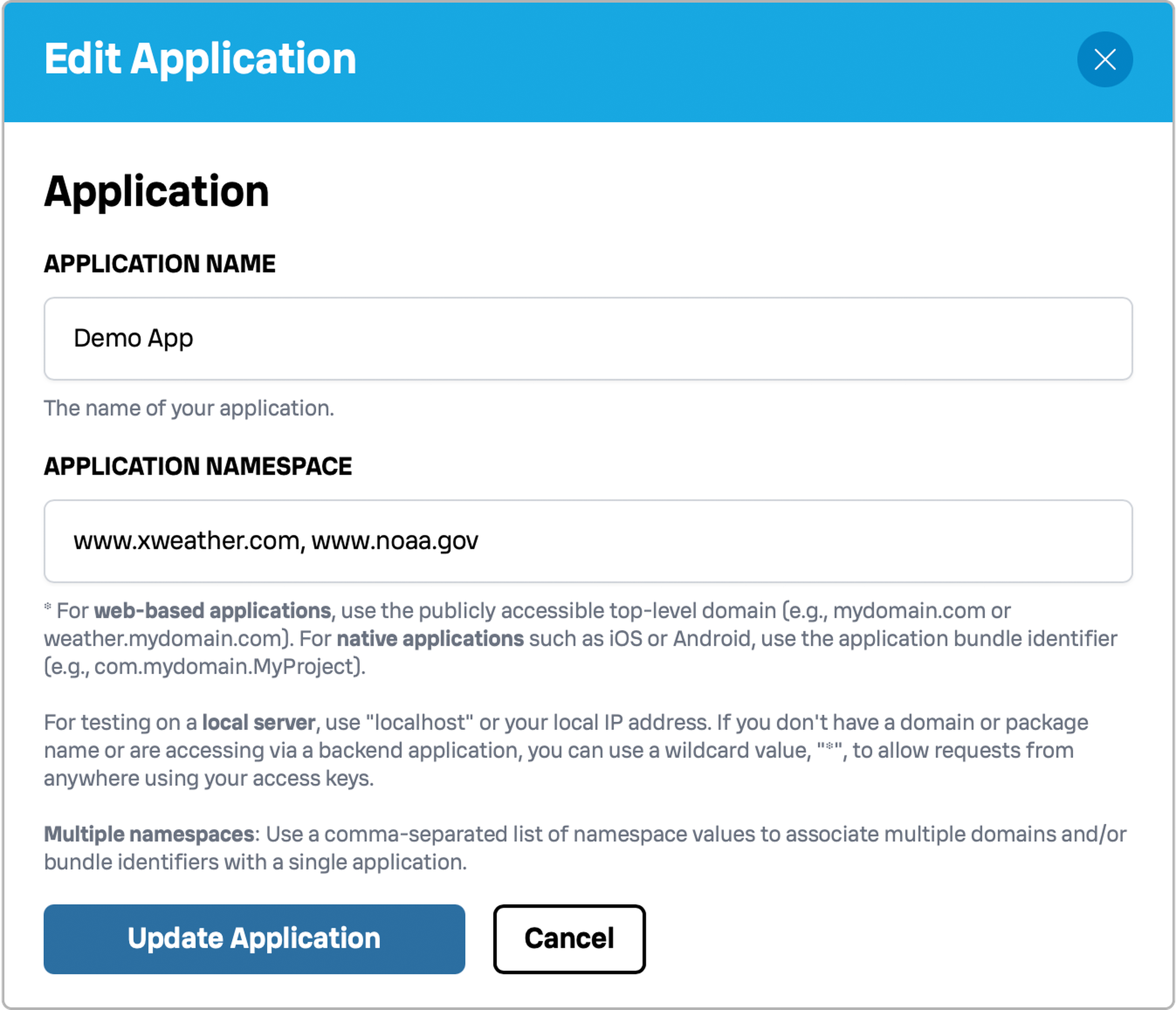Click the Update Application button
Screen dimensions: 1176x1010
(254, 939)
